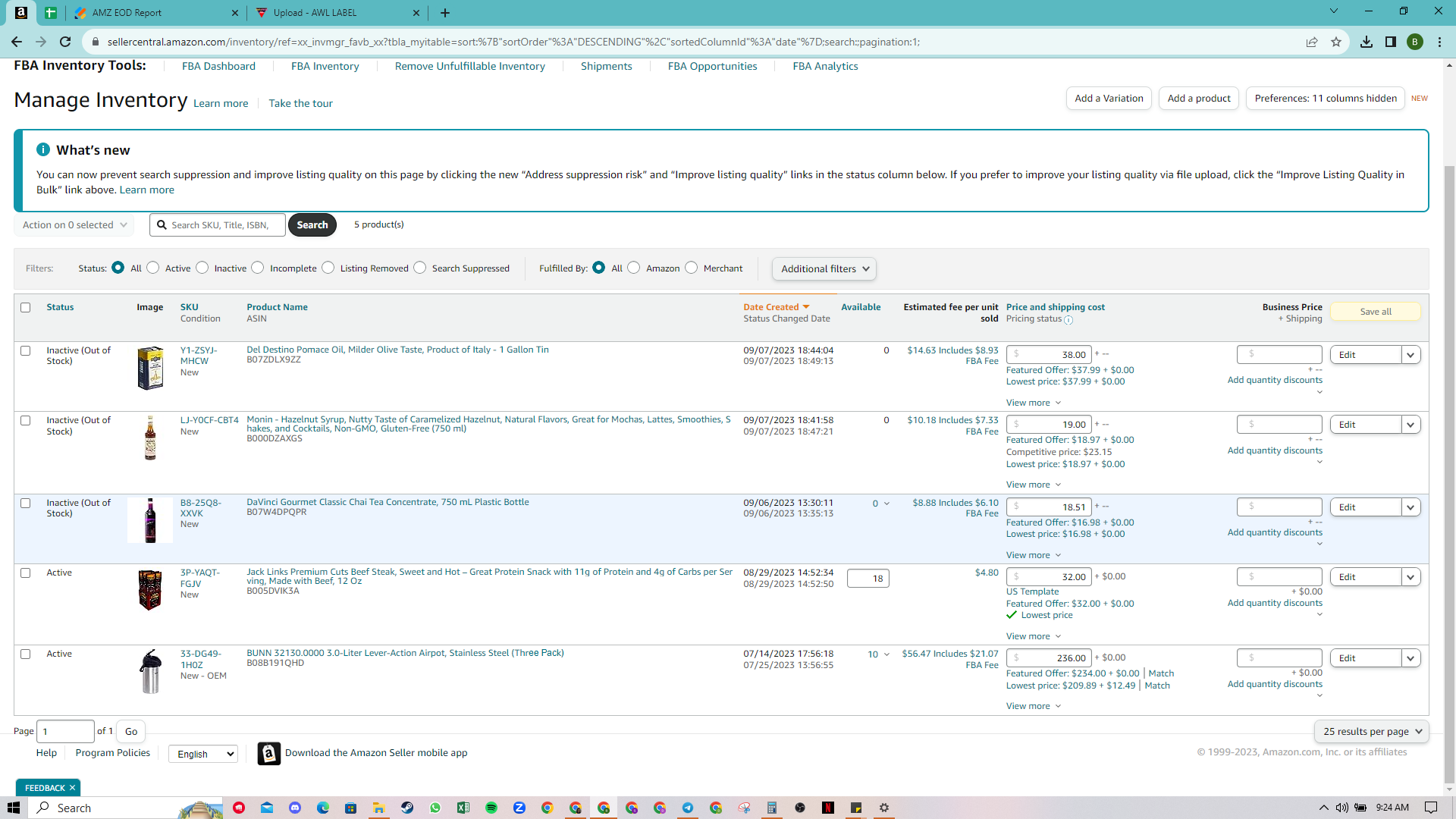Open the English language dropdown

(x=203, y=754)
